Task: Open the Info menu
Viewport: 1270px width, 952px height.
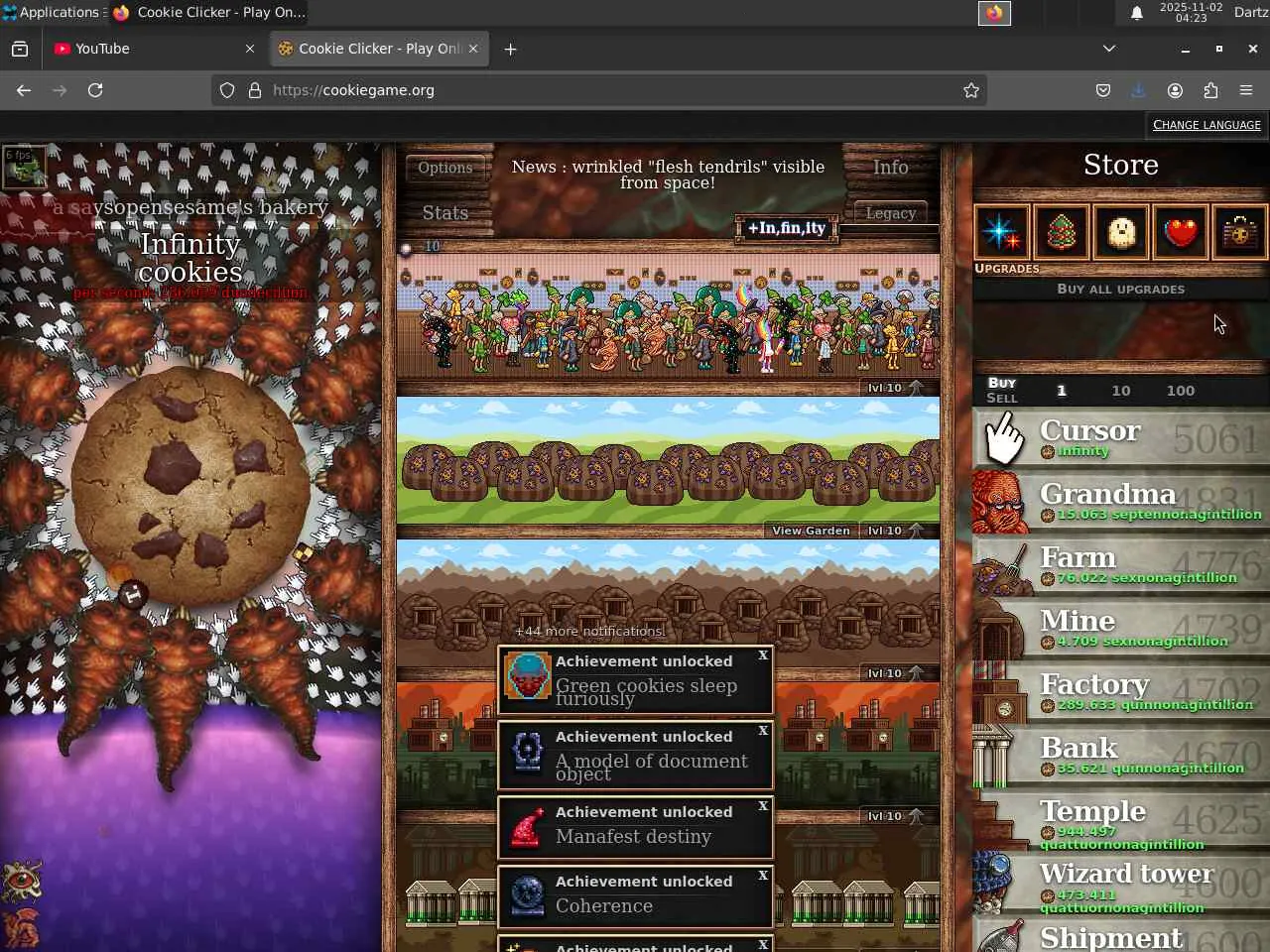Action: point(891,168)
